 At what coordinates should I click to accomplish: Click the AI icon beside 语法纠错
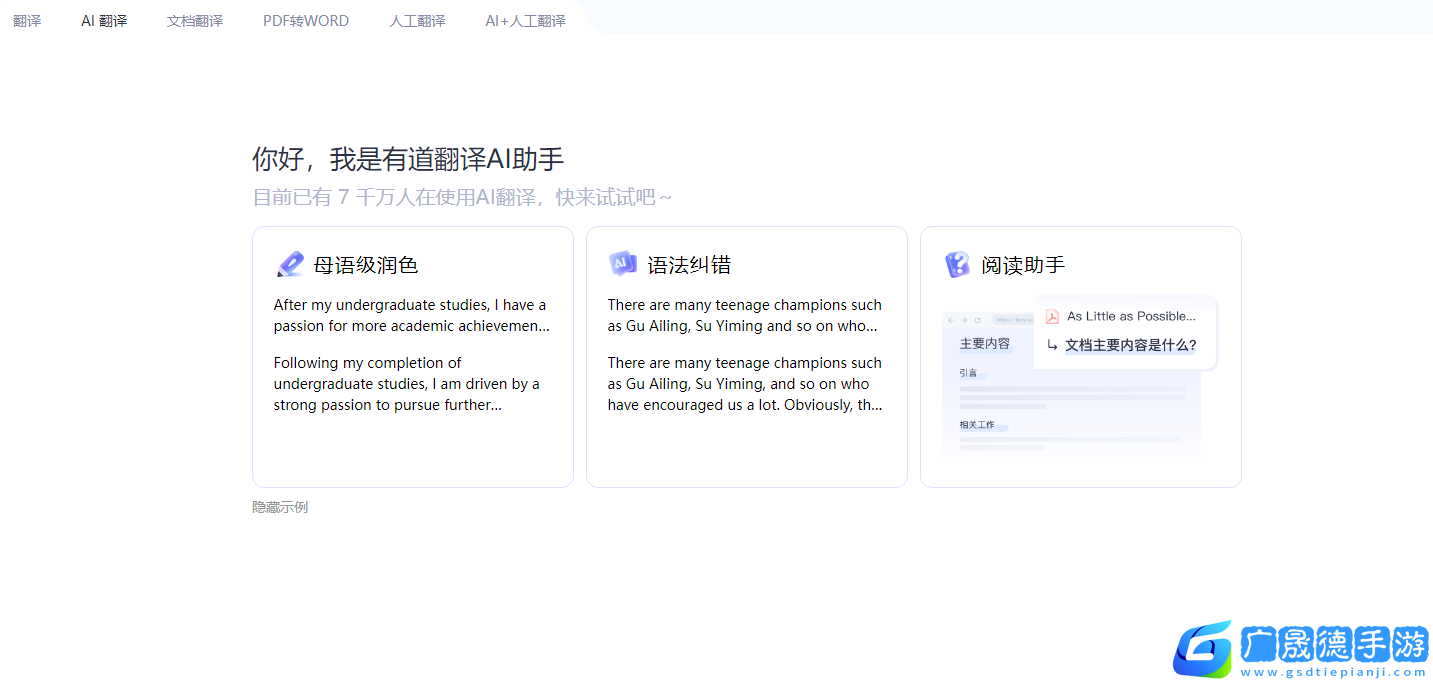click(x=623, y=264)
